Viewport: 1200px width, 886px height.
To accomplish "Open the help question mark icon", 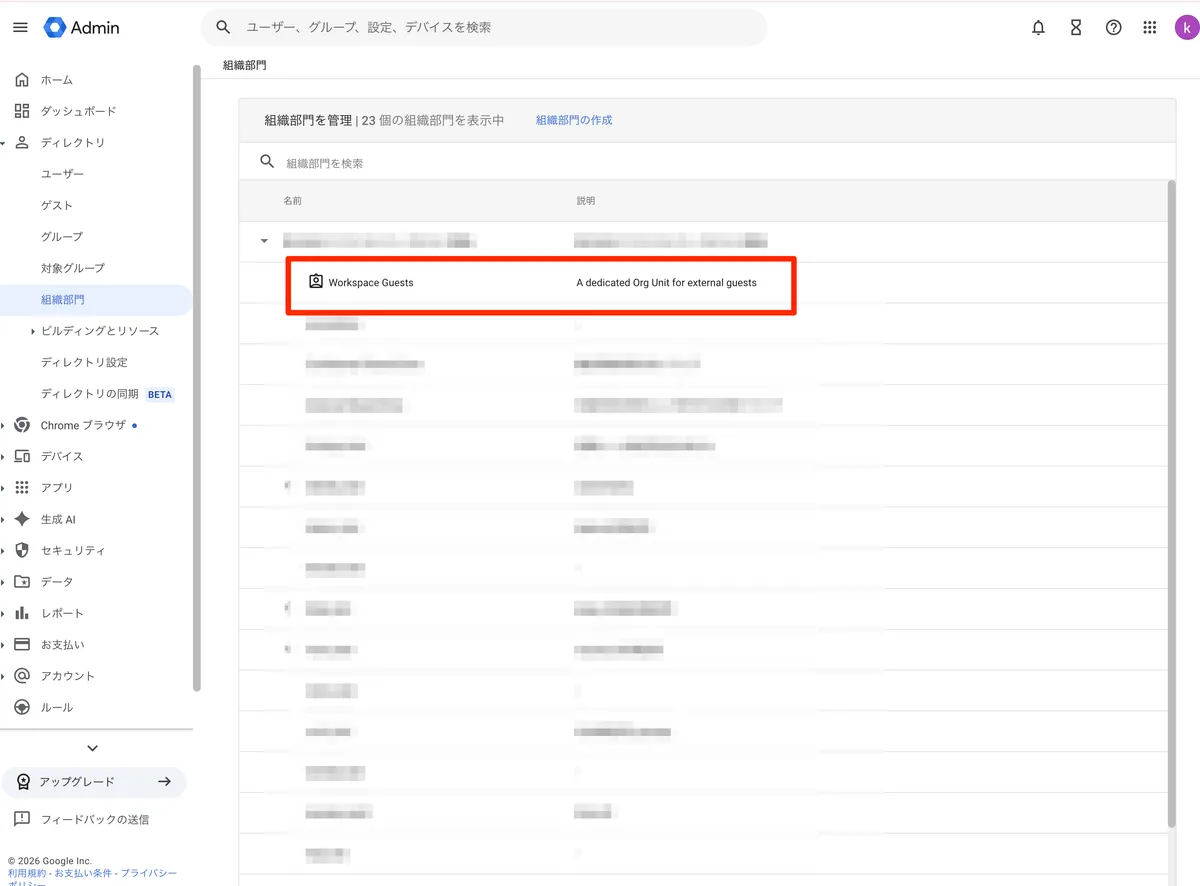I will click(1113, 28).
